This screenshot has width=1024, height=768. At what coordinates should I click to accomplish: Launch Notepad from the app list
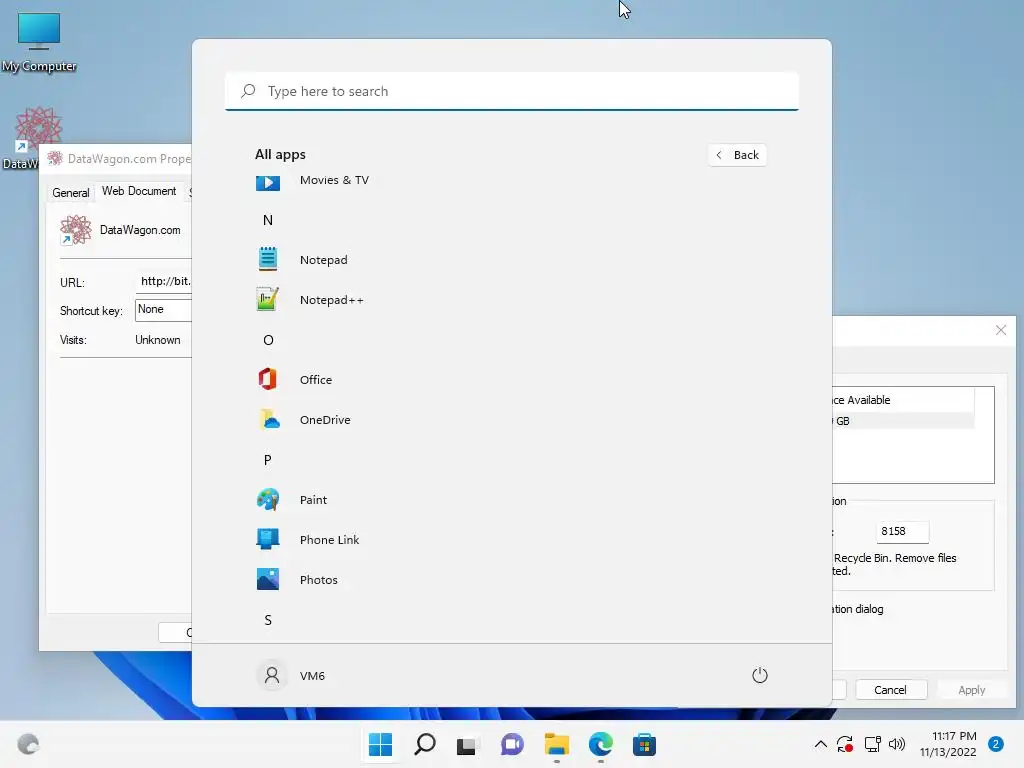(268, 259)
